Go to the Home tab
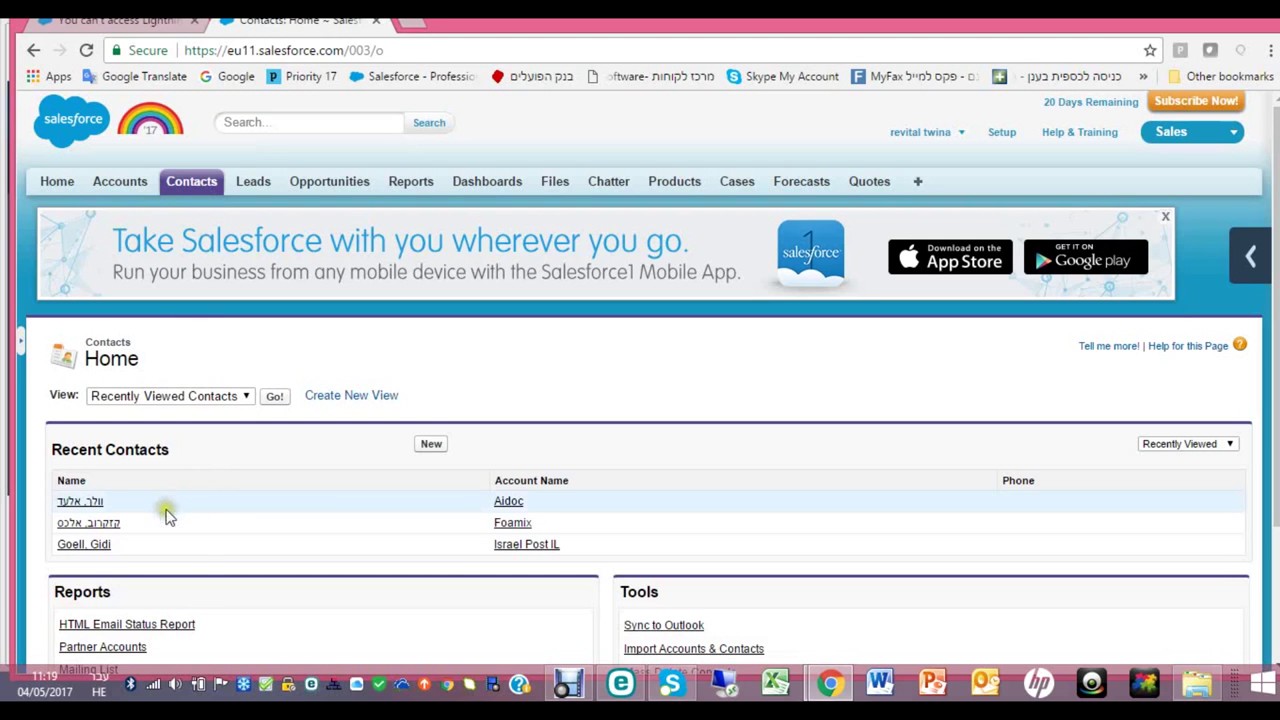 coord(57,181)
